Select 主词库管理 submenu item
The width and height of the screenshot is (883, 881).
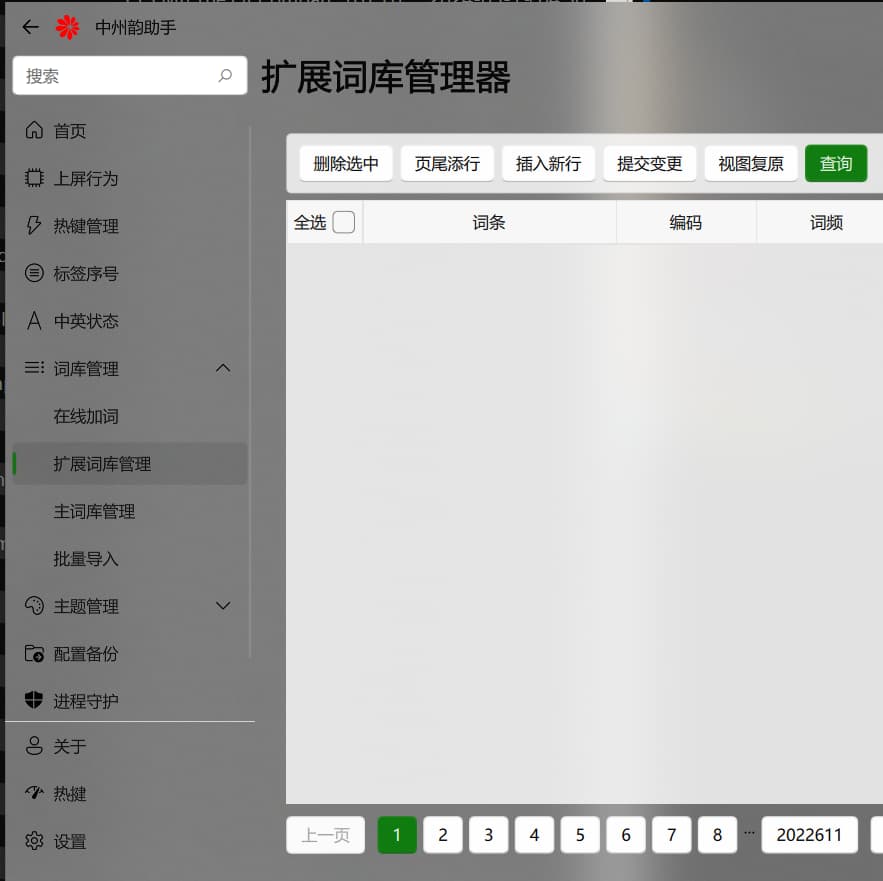coord(94,511)
